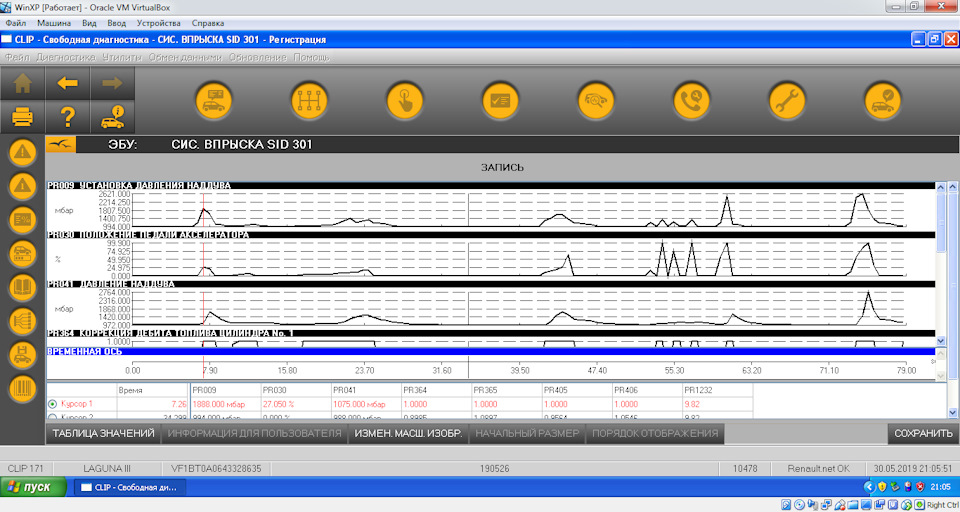Open the book documentation sidebar icon
The height and width of the screenshot is (512, 960).
(x=23, y=287)
